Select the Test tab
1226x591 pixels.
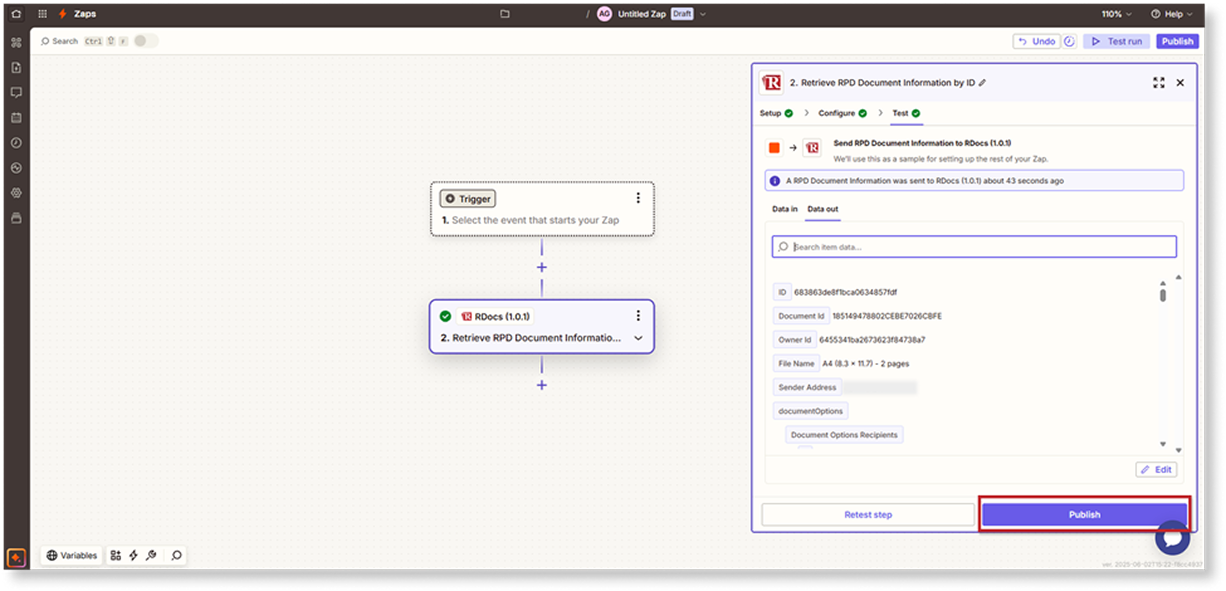click(x=906, y=113)
